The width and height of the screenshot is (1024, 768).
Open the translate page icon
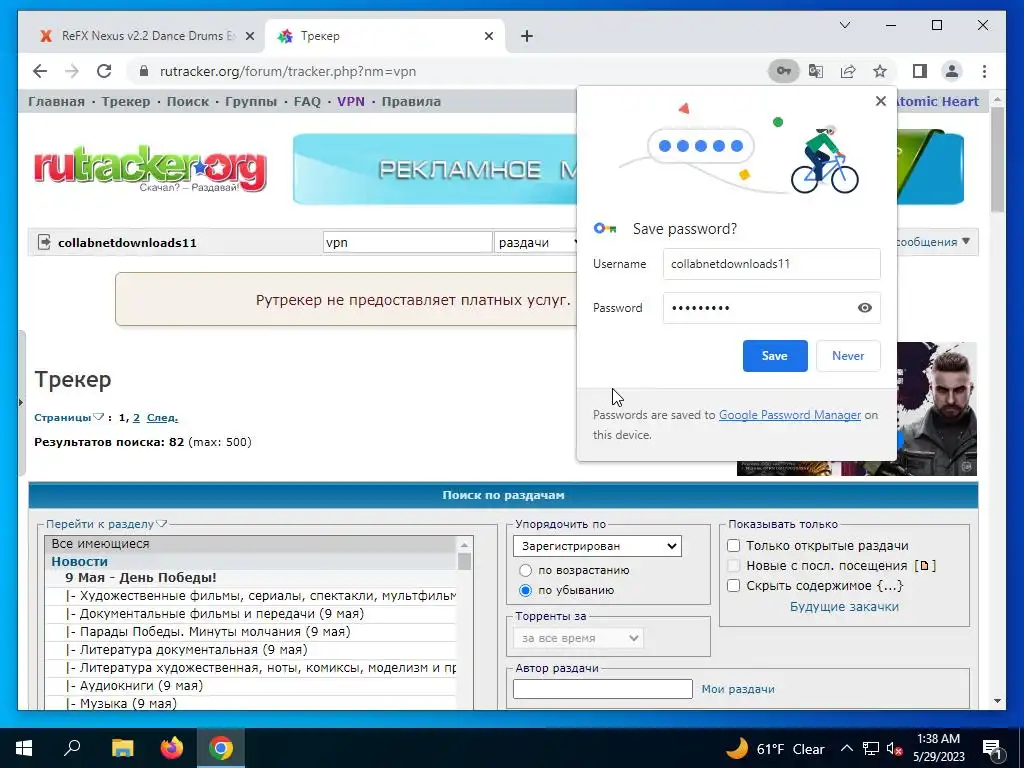(x=816, y=71)
